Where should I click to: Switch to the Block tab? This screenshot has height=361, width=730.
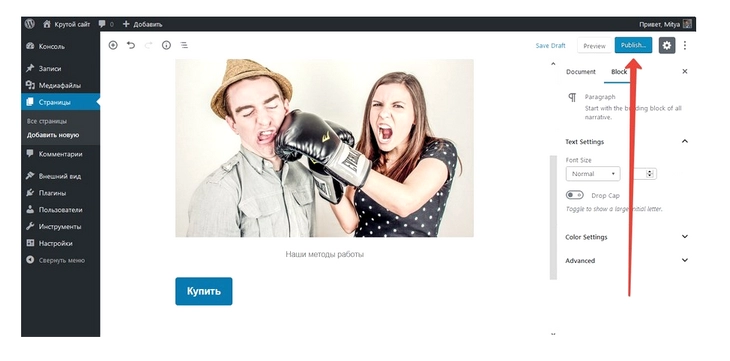(619, 72)
